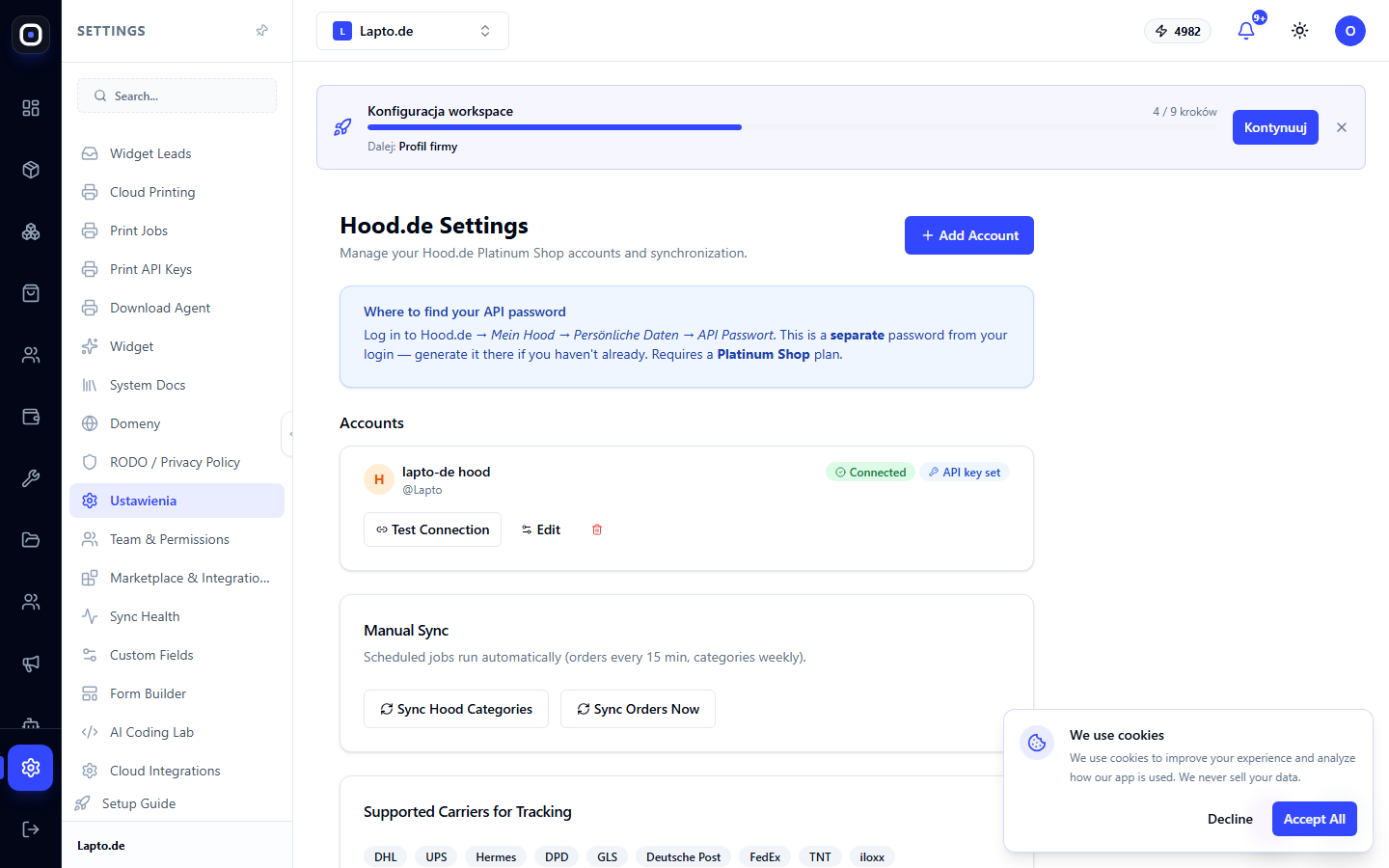Select the highlighted gear icon in the rail
Screen dimensions: 1389x868
(31, 768)
